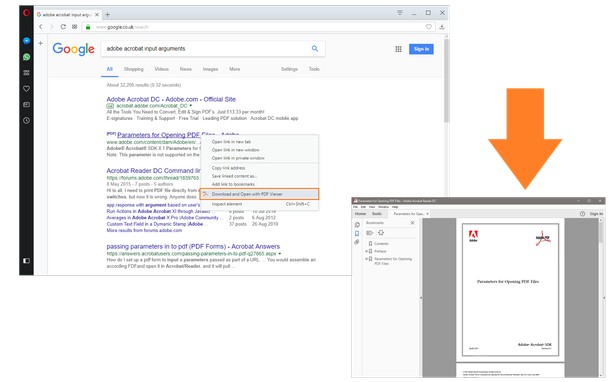Select 'Parameters for Ope...' document tab in Acrobat

coord(409,214)
